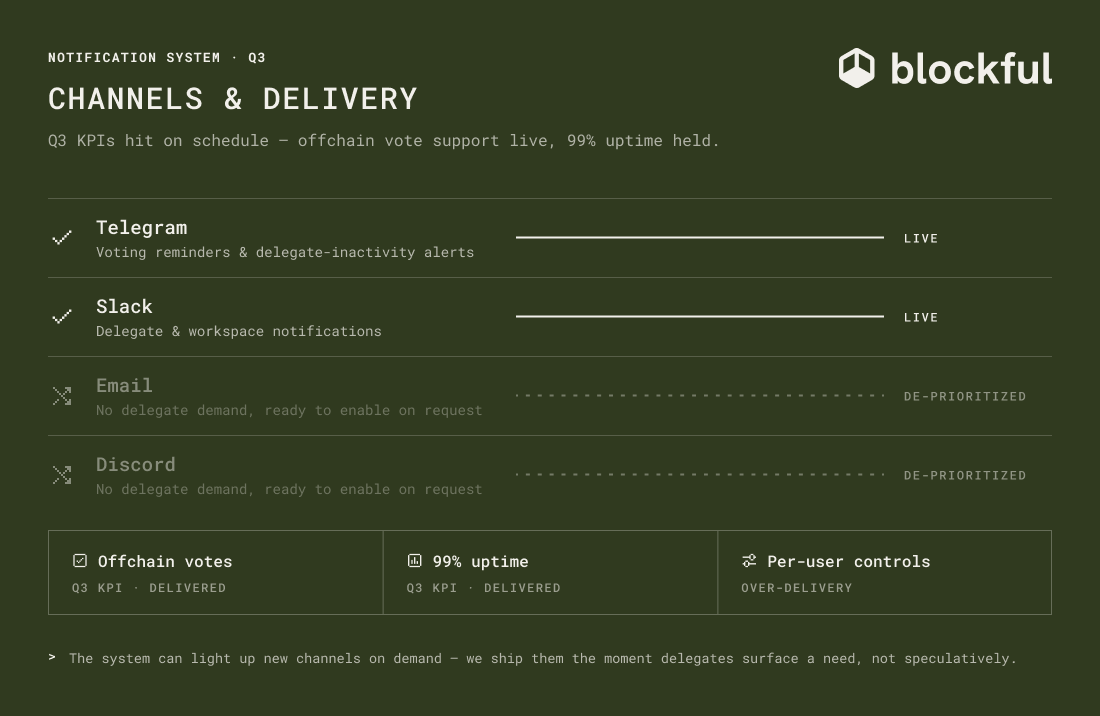Click the Email dotted progress line
The width and height of the screenshot is (1100, 716).
point(699,396)
